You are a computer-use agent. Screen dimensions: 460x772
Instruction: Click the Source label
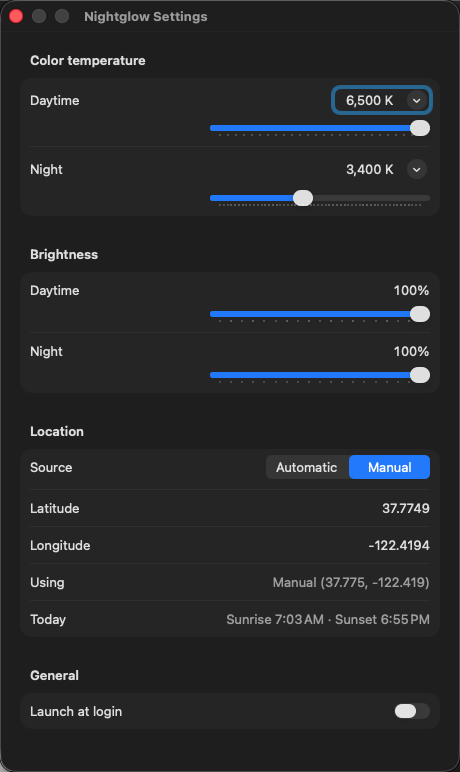tap(51, 467)
